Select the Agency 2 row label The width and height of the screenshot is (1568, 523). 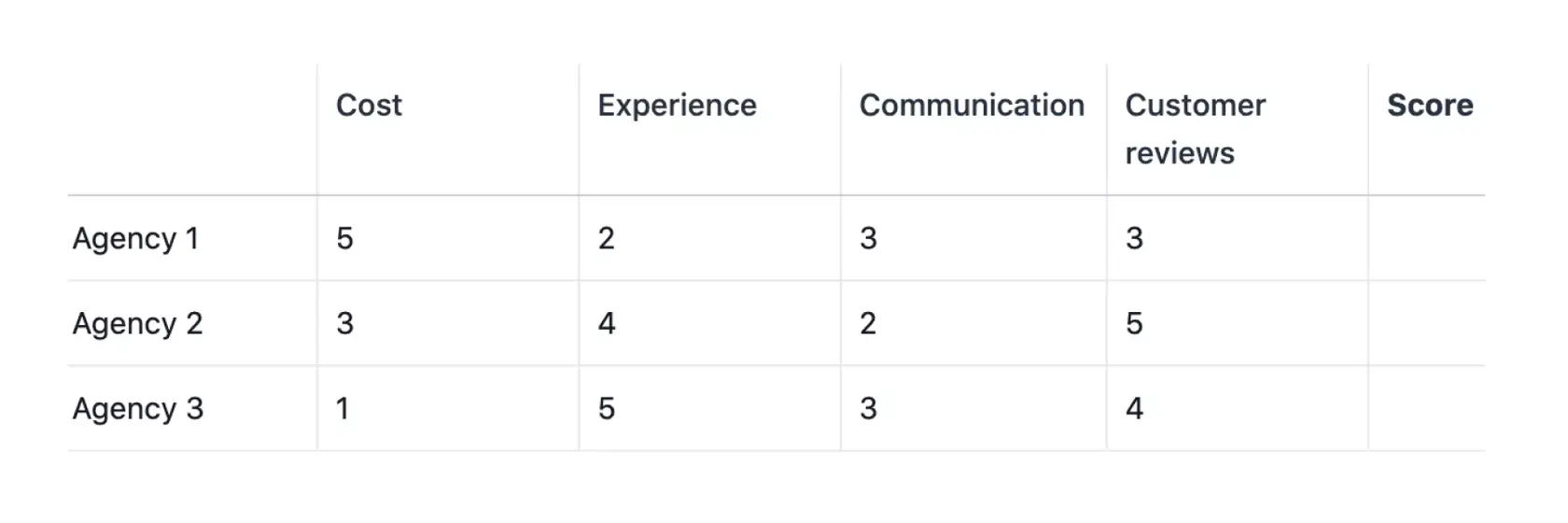click(x=137, y=324)
